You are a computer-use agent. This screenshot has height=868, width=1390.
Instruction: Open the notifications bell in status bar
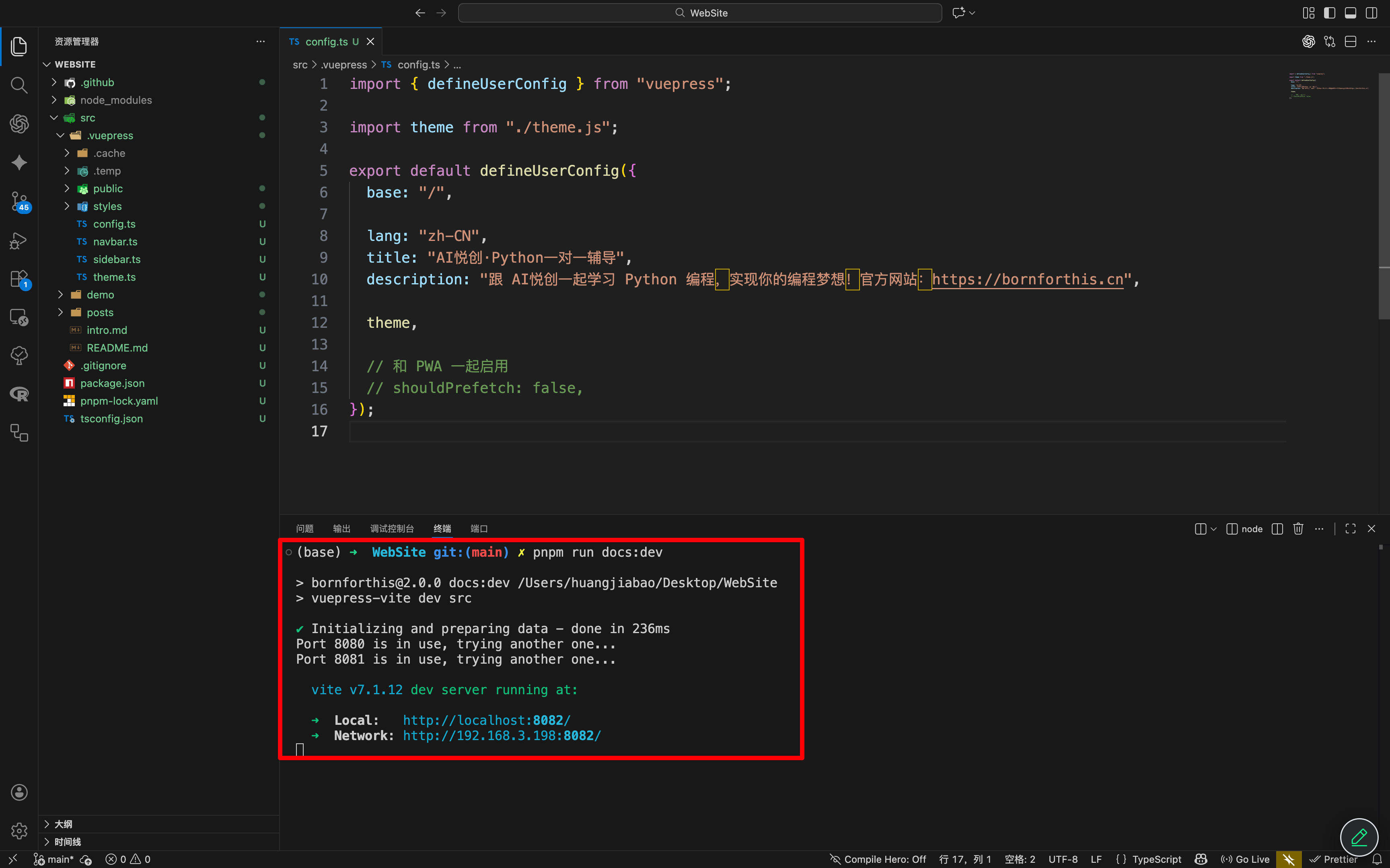click(1377, 860)
